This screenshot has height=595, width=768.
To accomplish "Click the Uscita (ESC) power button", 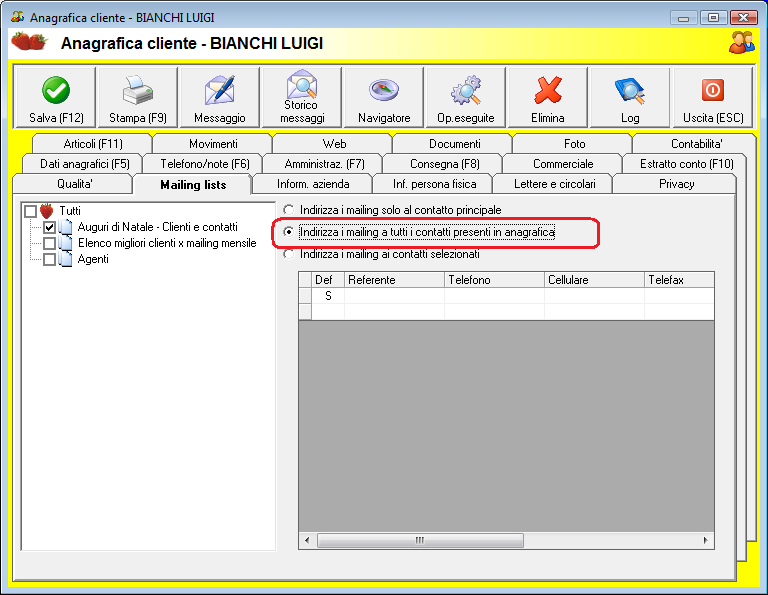I will tap(713, 97).
